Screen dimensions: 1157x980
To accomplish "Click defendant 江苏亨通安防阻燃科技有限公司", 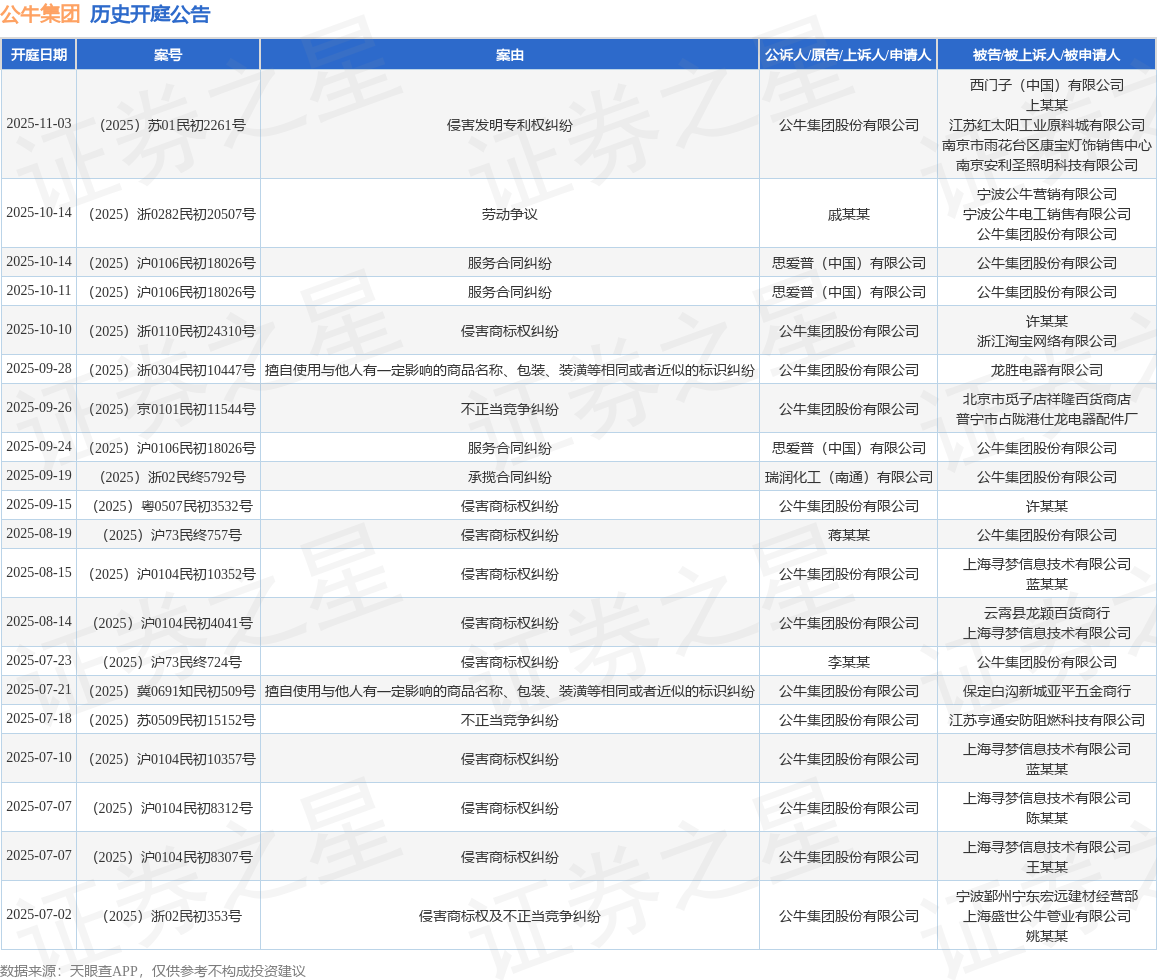I will pyautogui.click(x=1047, y=720).
